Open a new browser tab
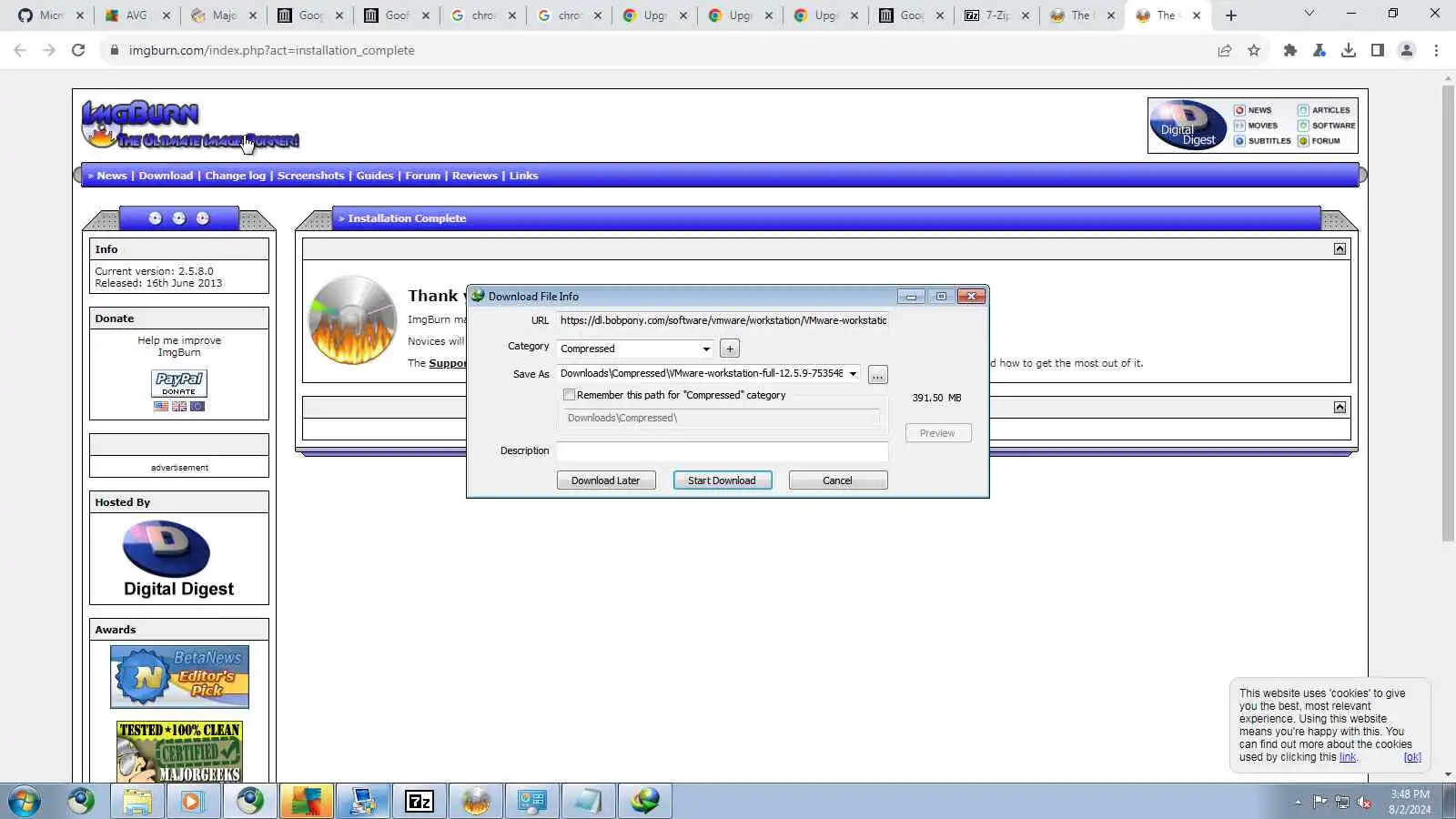1456x819 pixels. [x=1231, y=15]
